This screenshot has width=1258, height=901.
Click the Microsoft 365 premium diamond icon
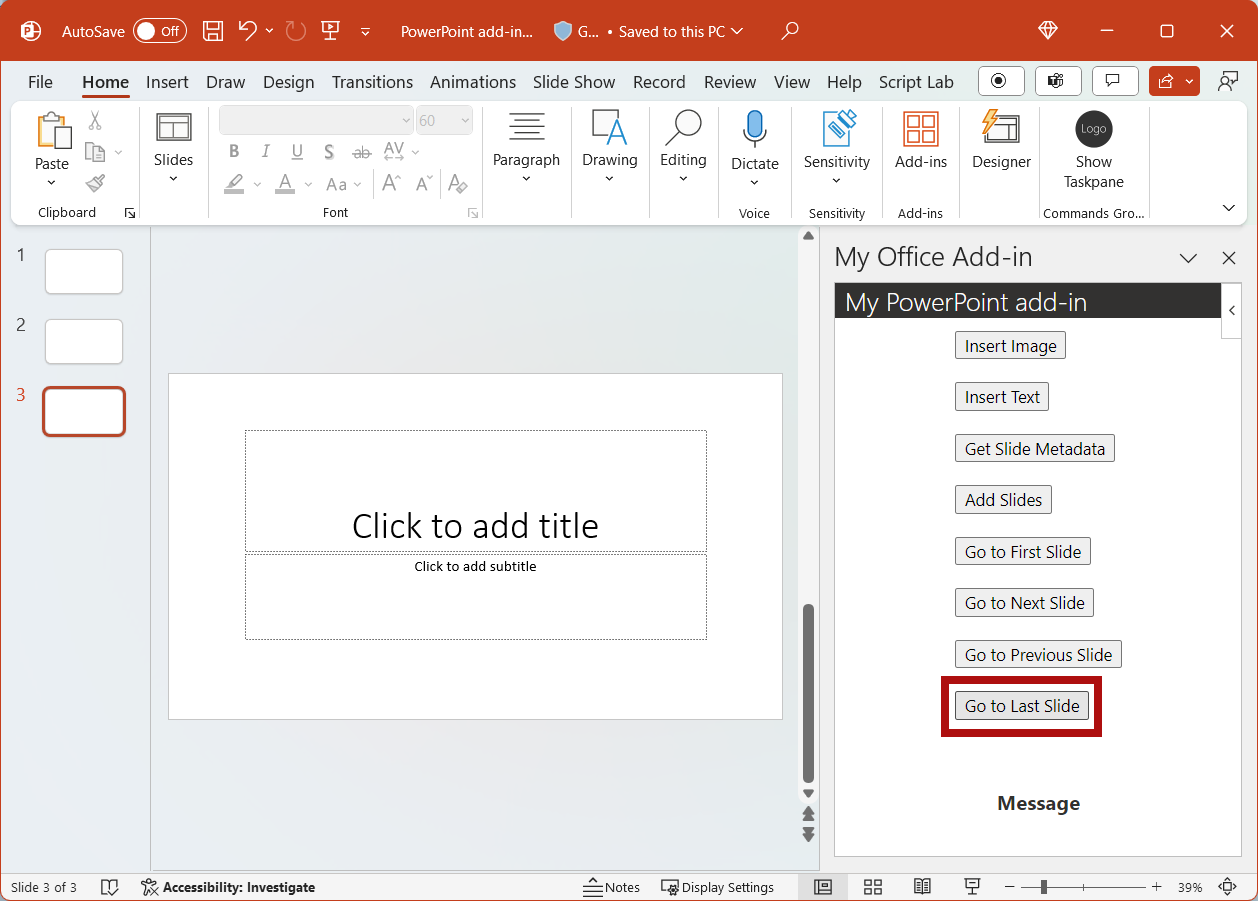point(1048,31)
